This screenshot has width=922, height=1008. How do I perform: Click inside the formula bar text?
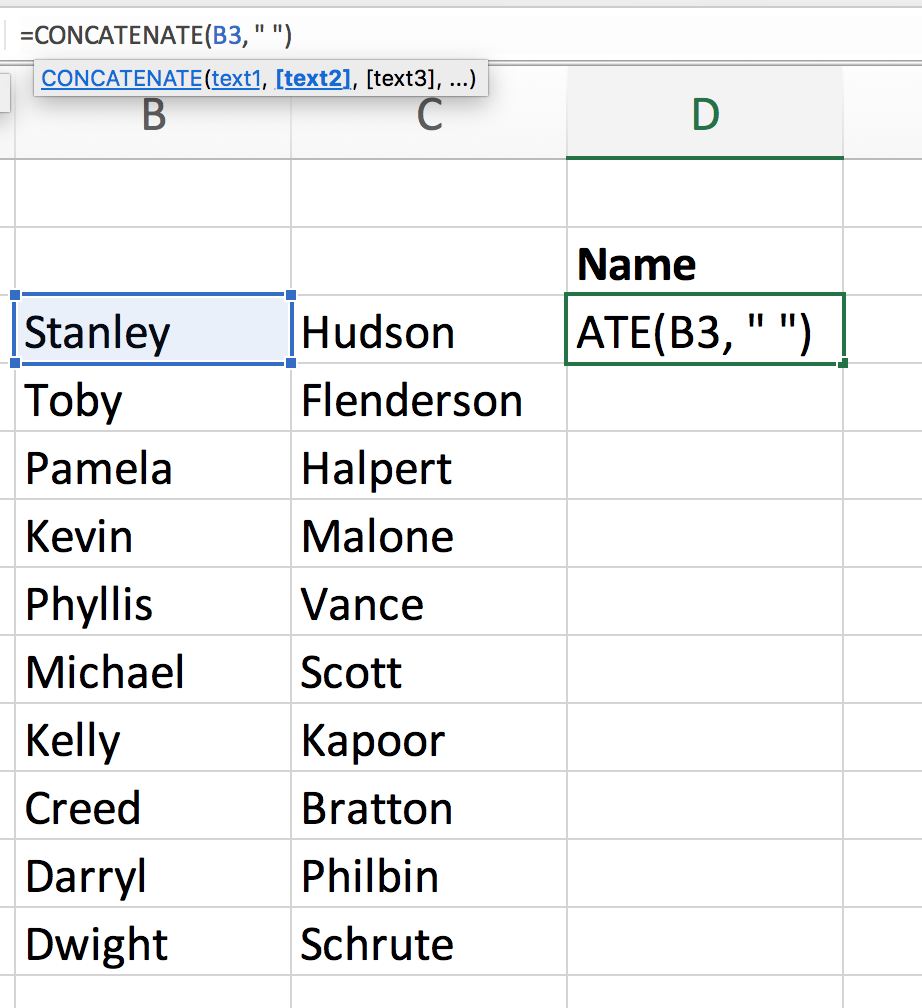pos(155,36)
